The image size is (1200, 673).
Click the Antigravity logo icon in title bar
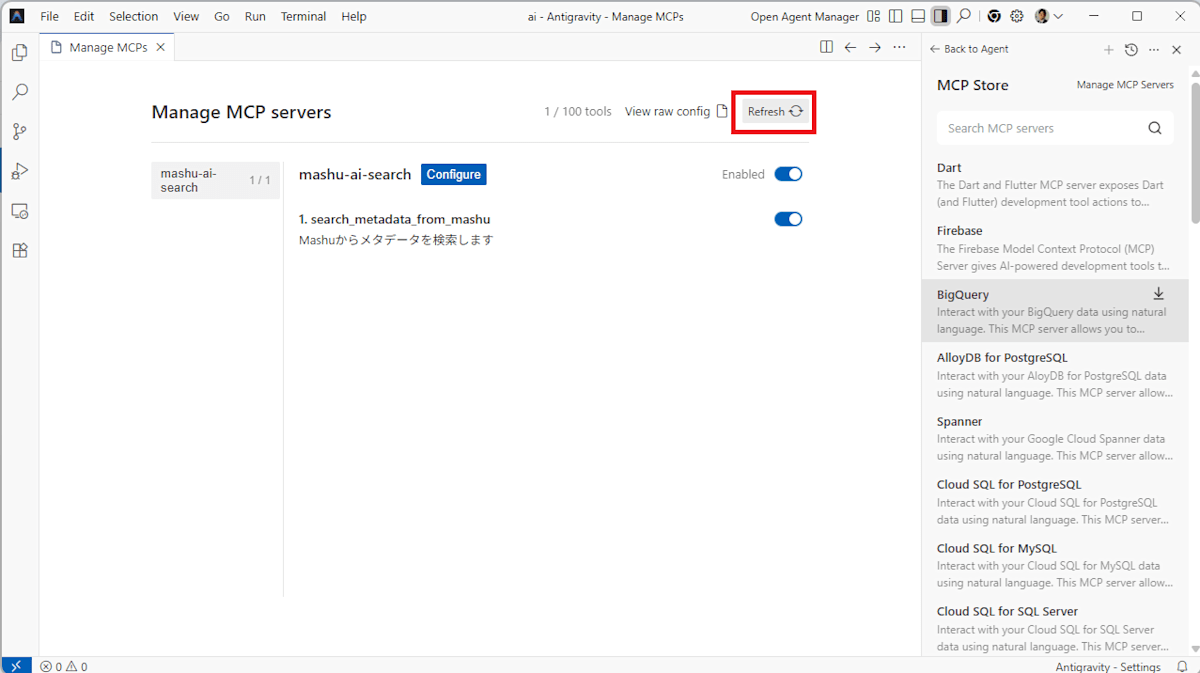coord(17,16)
